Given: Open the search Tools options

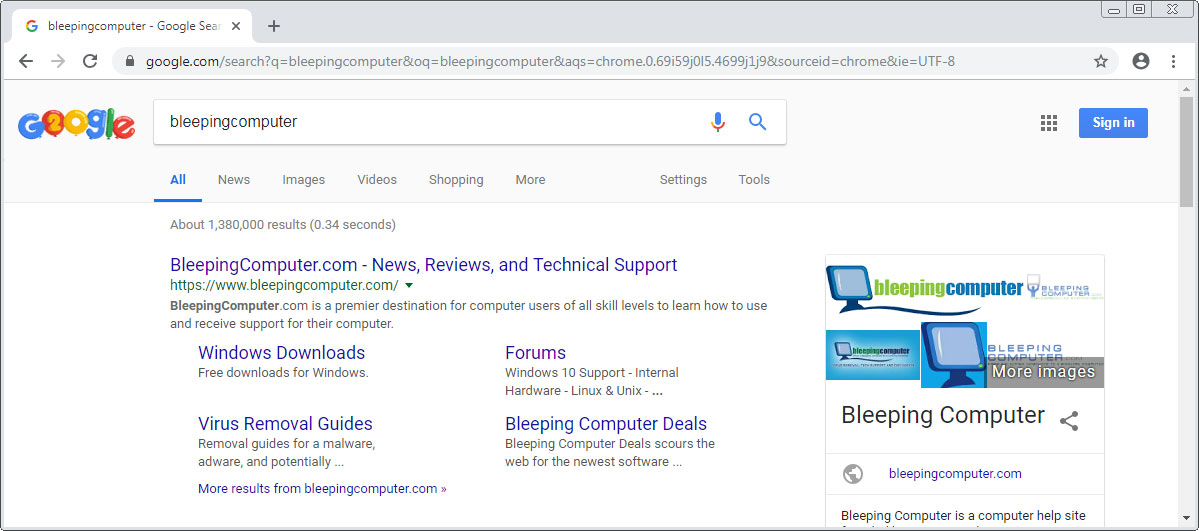Looking at the screenshot, I should pos(754,180).
